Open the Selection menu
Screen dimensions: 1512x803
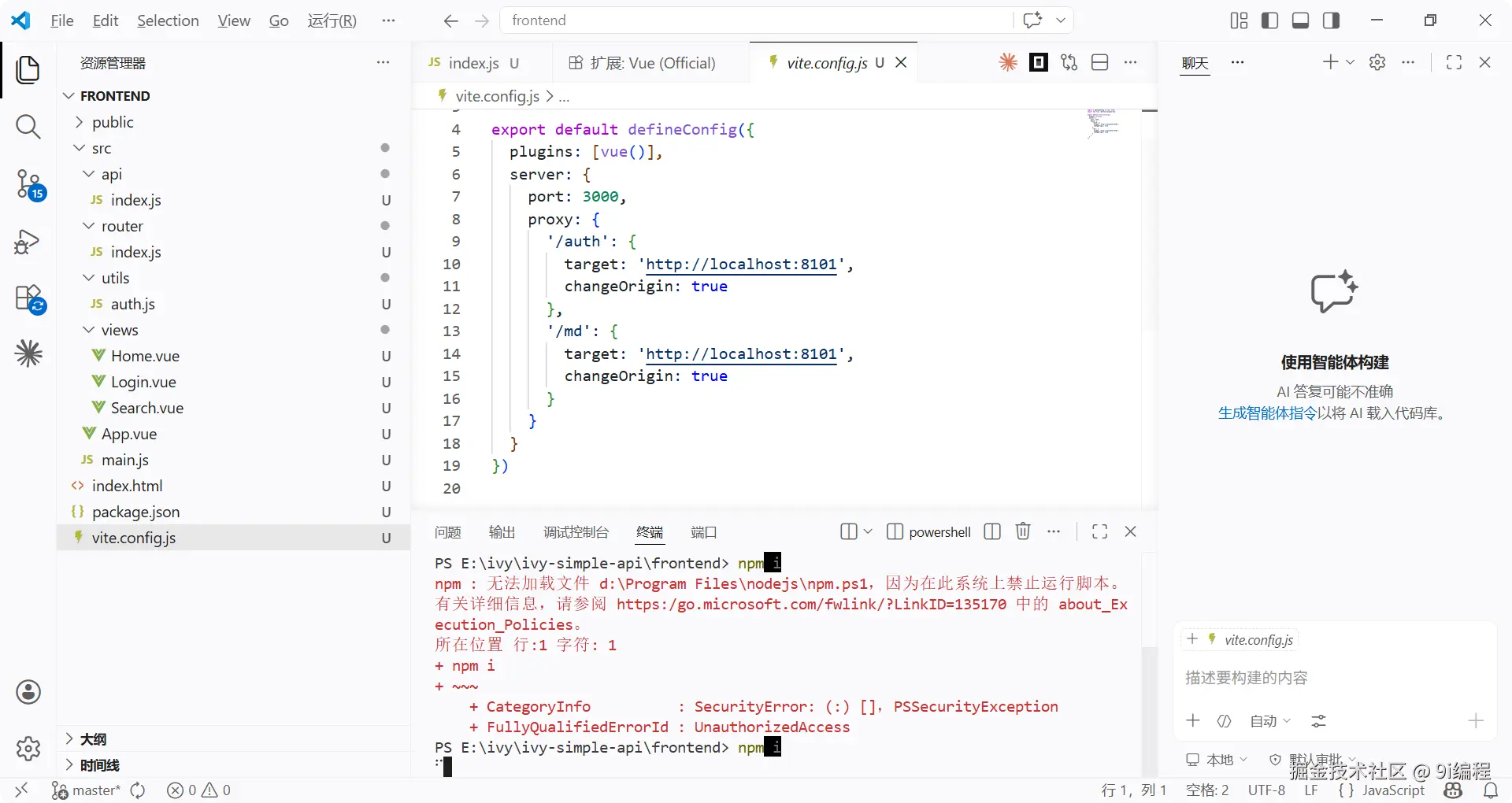168,20
